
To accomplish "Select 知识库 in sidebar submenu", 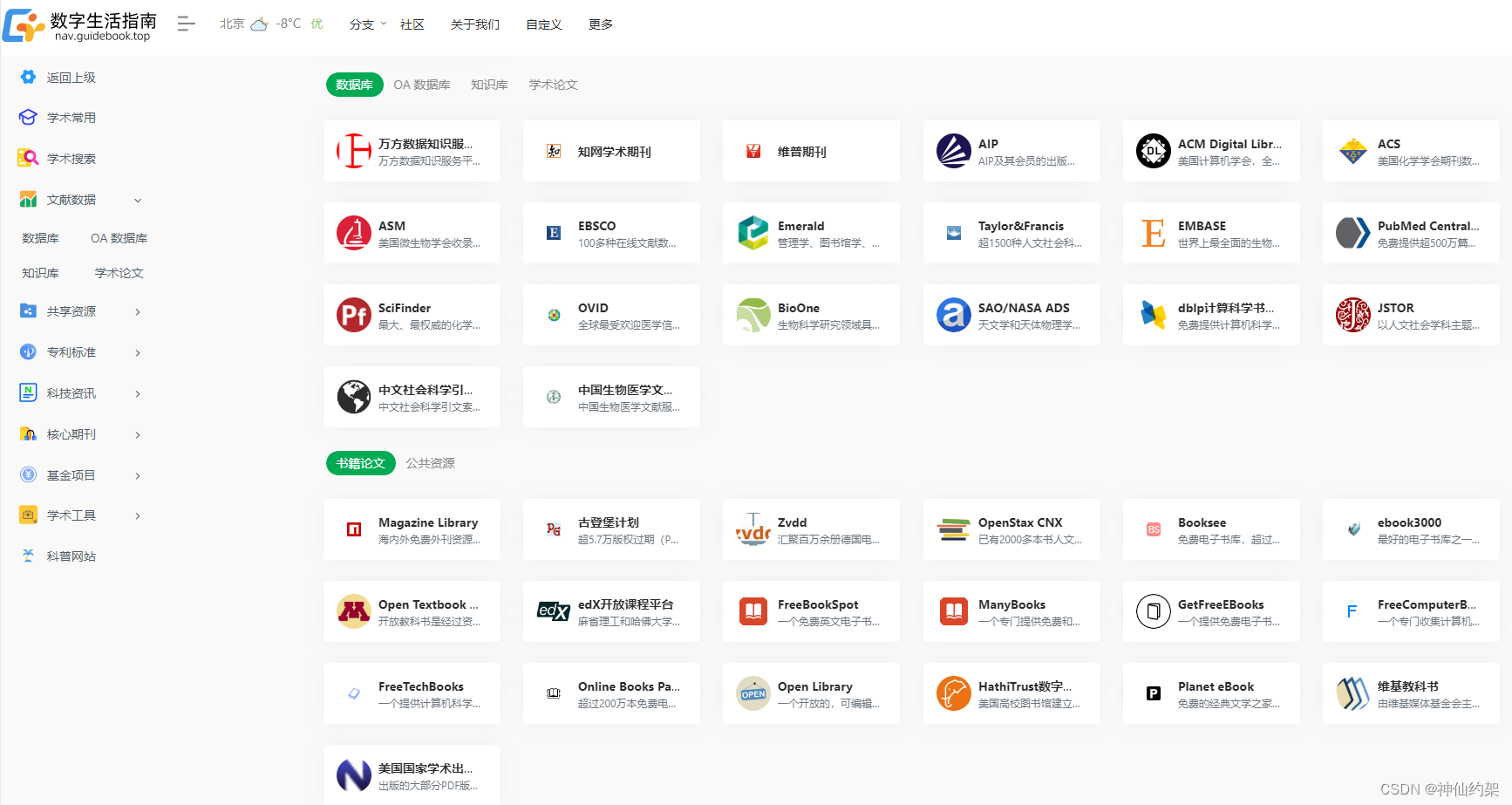I will pos(41,273).
